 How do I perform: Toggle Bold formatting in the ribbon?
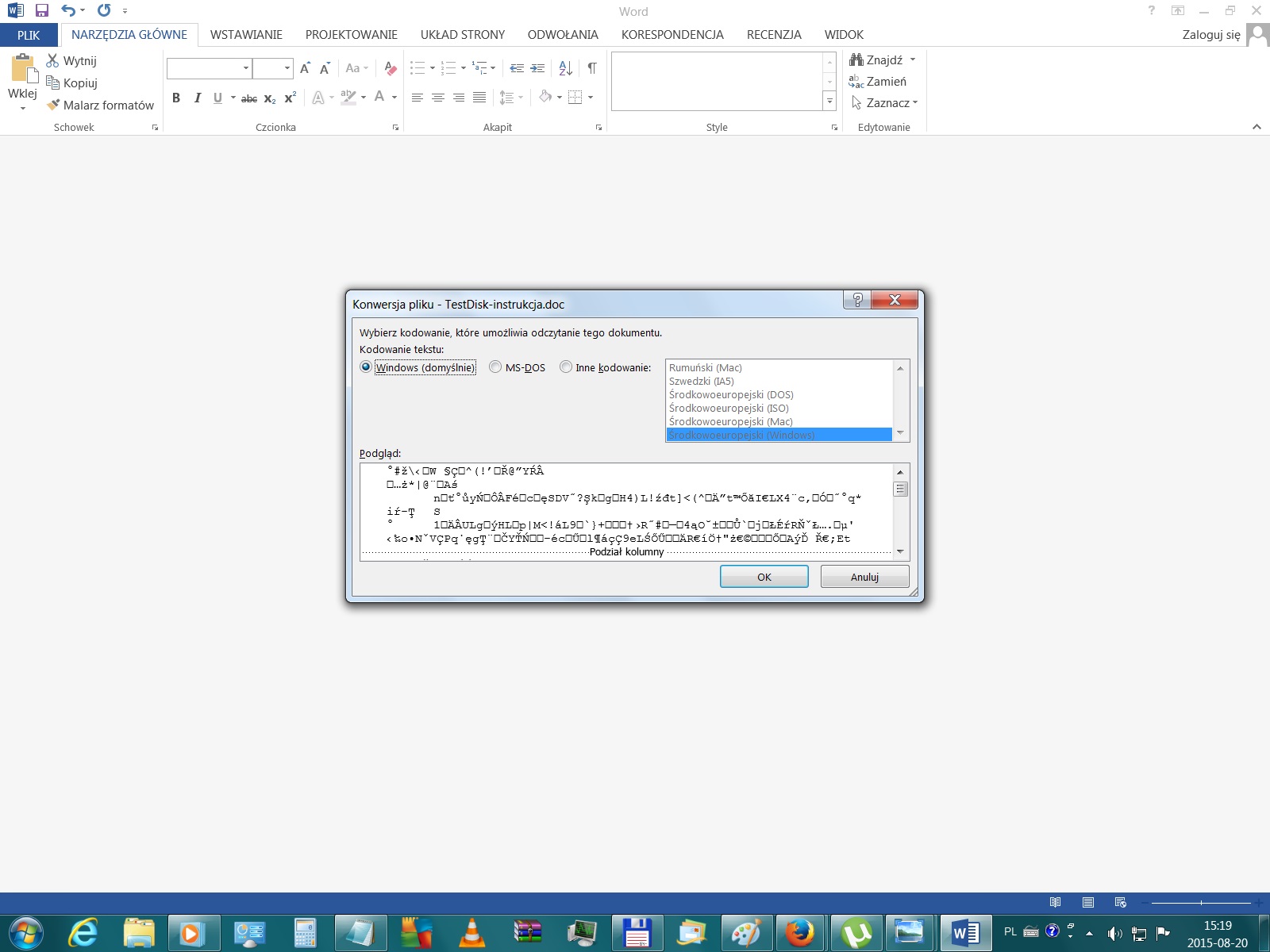coord(176,98)
